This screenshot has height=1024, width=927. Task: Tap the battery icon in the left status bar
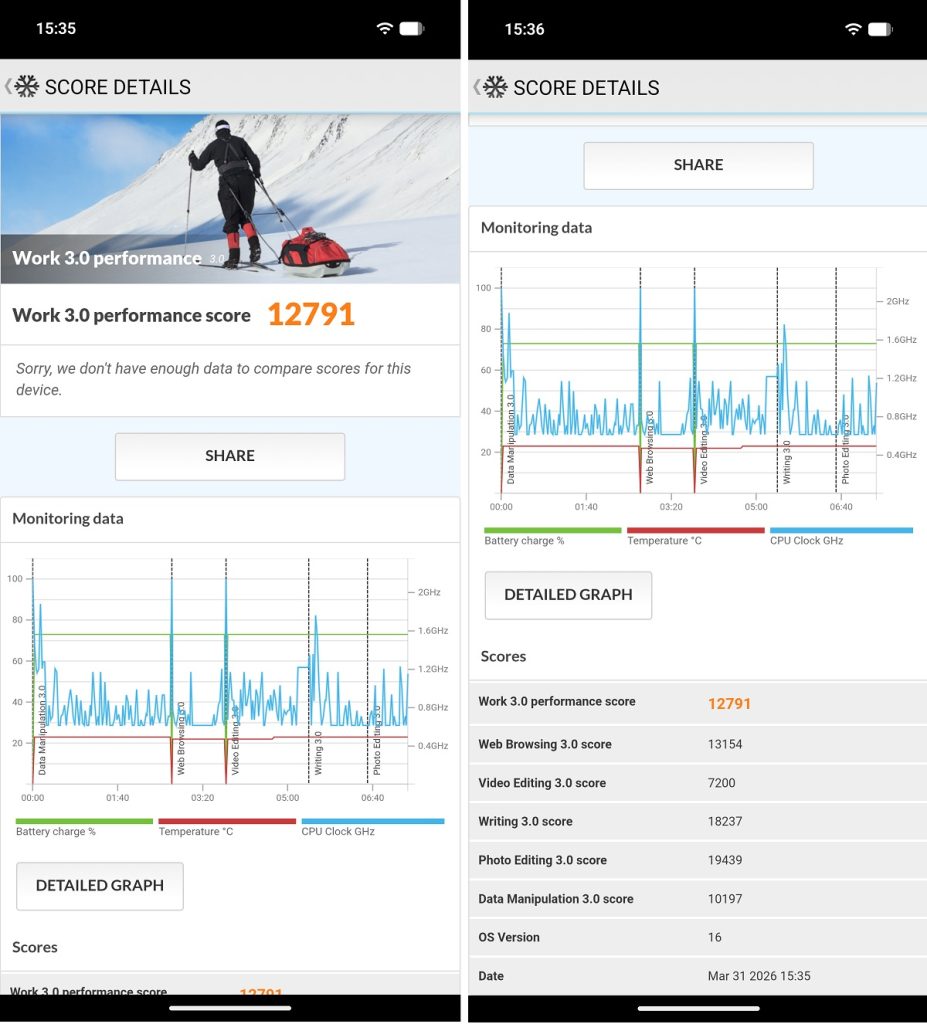pos(411,28)
